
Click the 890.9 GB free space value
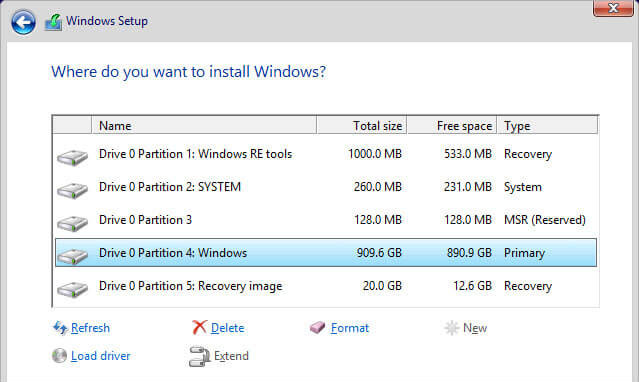click(x=469, y=253)
